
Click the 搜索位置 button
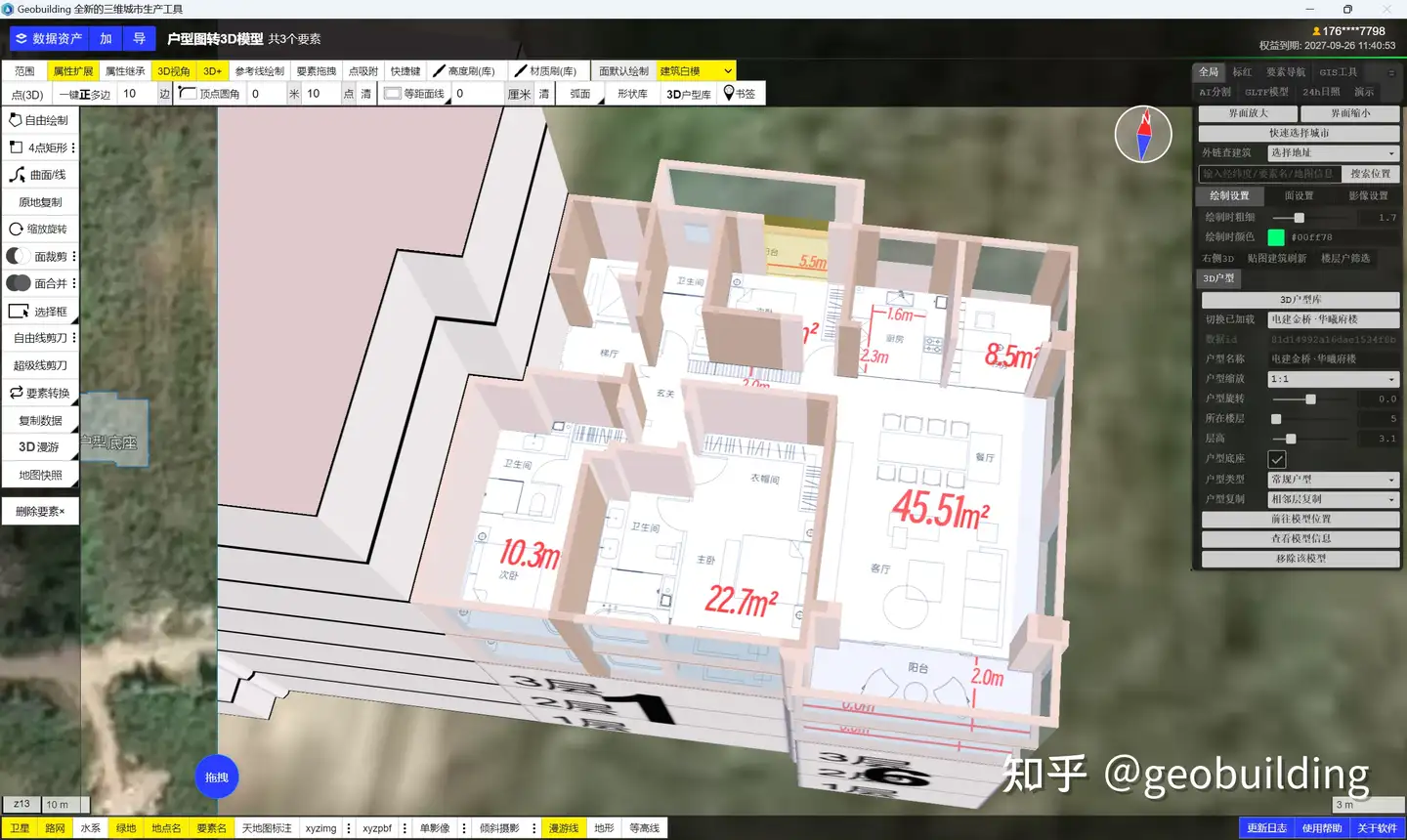click(1370, 174)
